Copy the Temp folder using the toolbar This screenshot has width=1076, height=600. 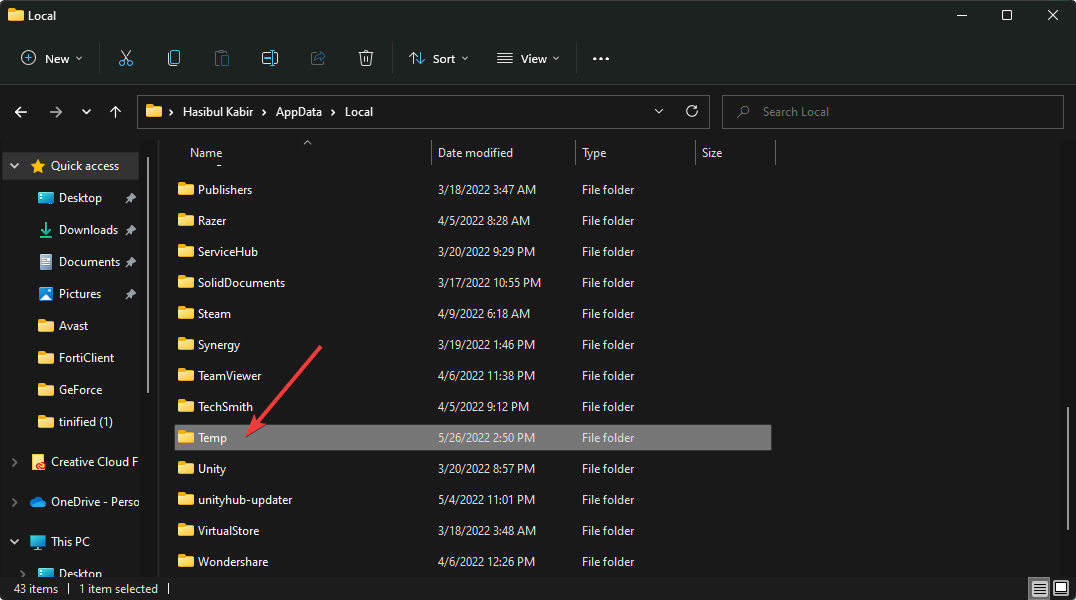[174, 58]
